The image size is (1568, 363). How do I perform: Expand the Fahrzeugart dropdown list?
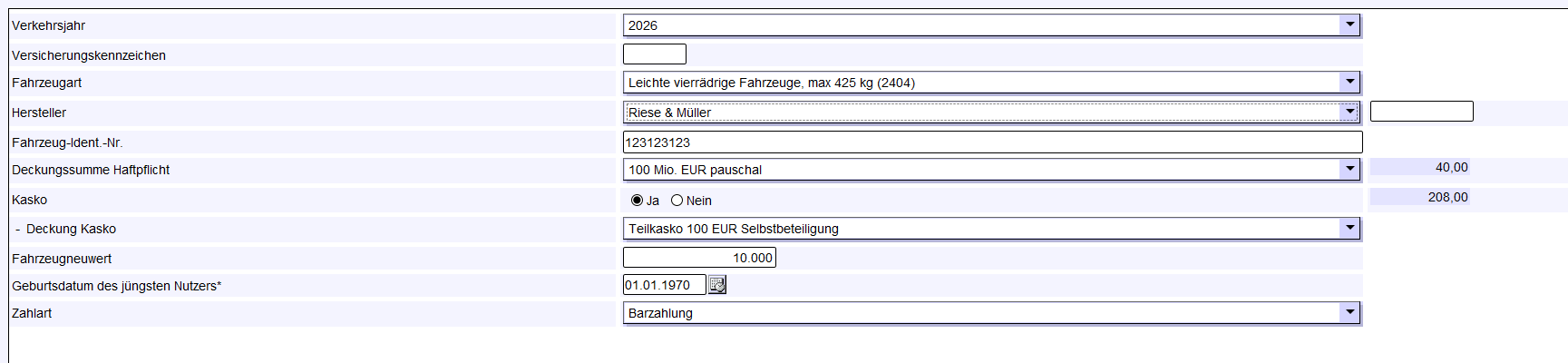click(x=991, y=83)
